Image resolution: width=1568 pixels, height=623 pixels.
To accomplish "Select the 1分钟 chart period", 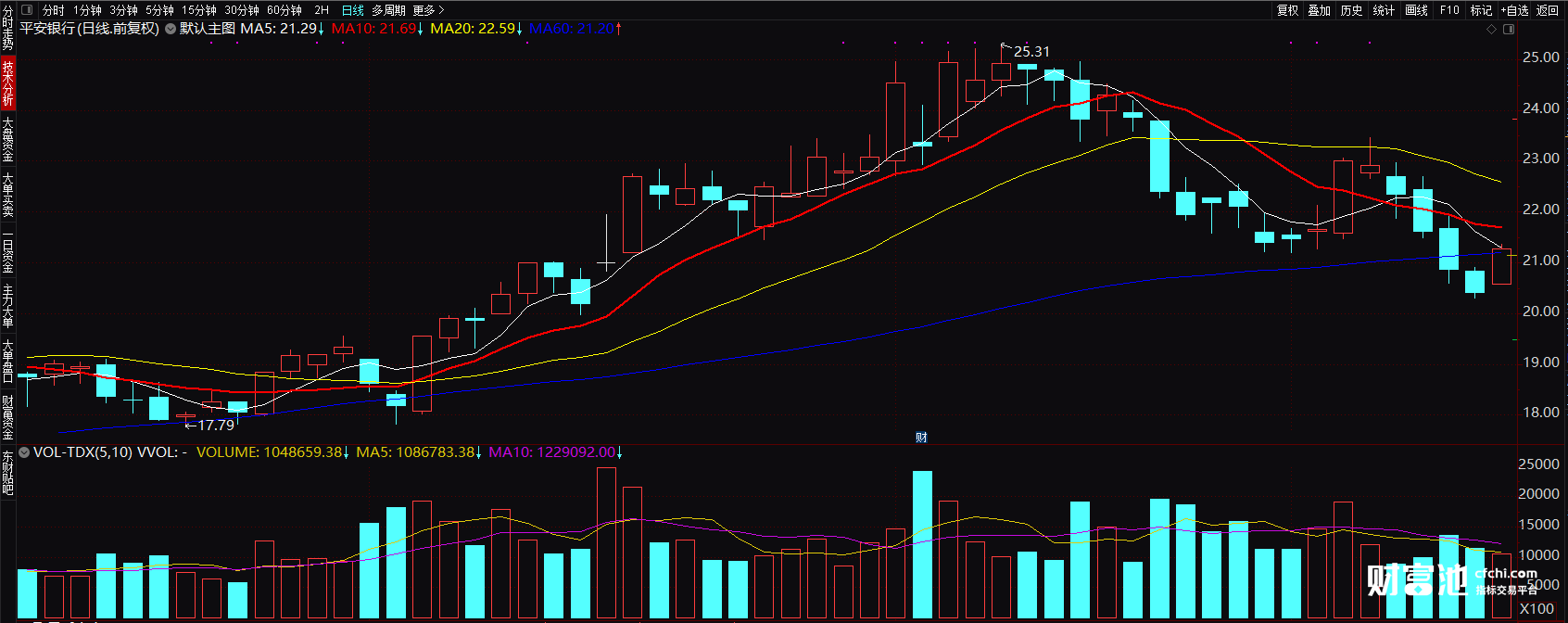I will coord(87,10).
